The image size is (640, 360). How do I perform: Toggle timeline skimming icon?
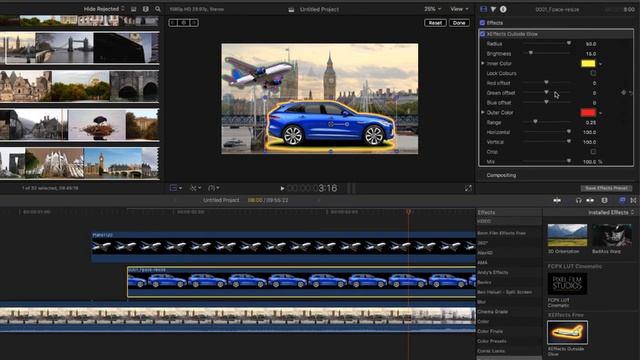click(557, 200)
